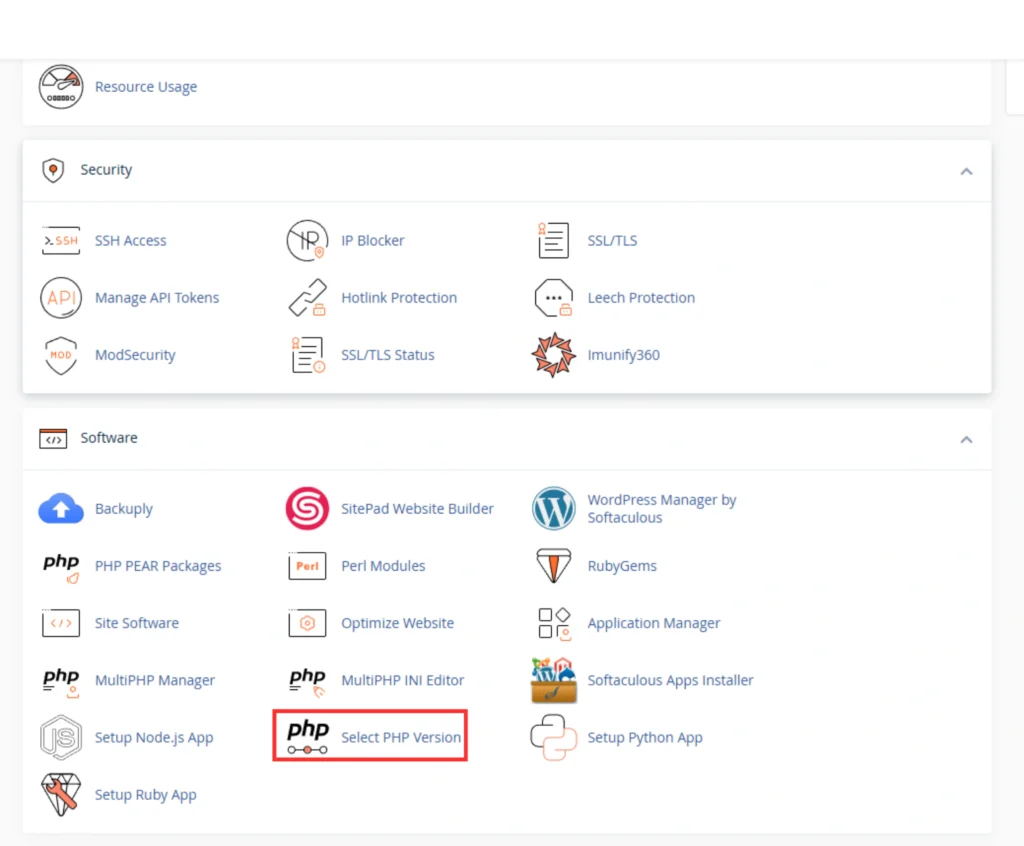Open Softaculous Apps Installer link
This screenshot has width=1024, height=846.
point(671,680)
